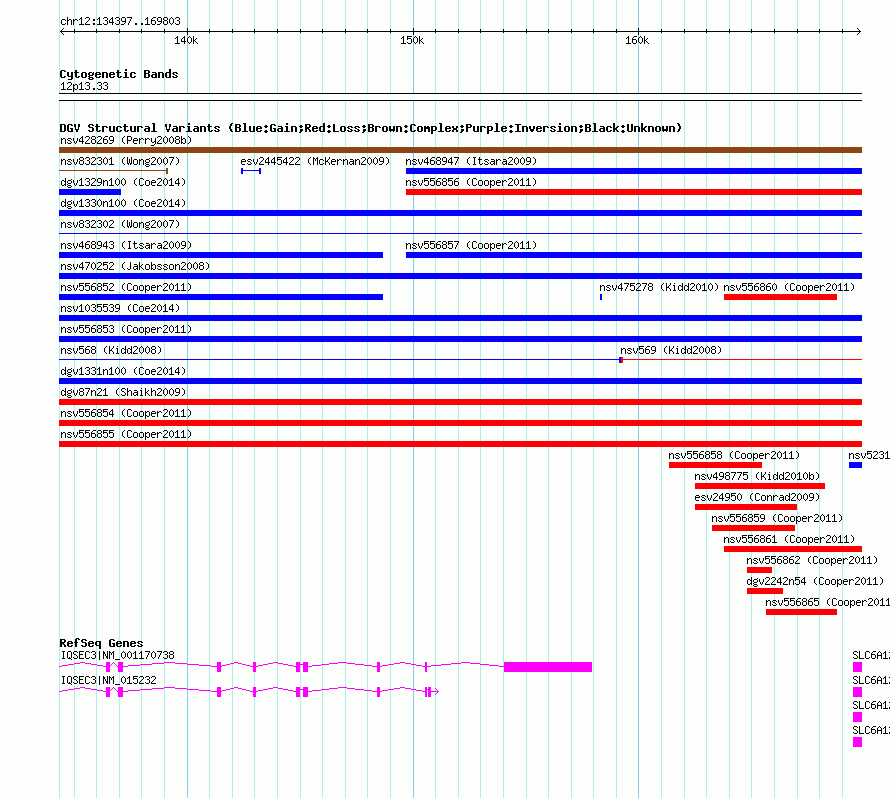Click the esv24950 (Conrad2009) label
The width and height of the screenshot is (890, 798).
click(x=757, y=497)
